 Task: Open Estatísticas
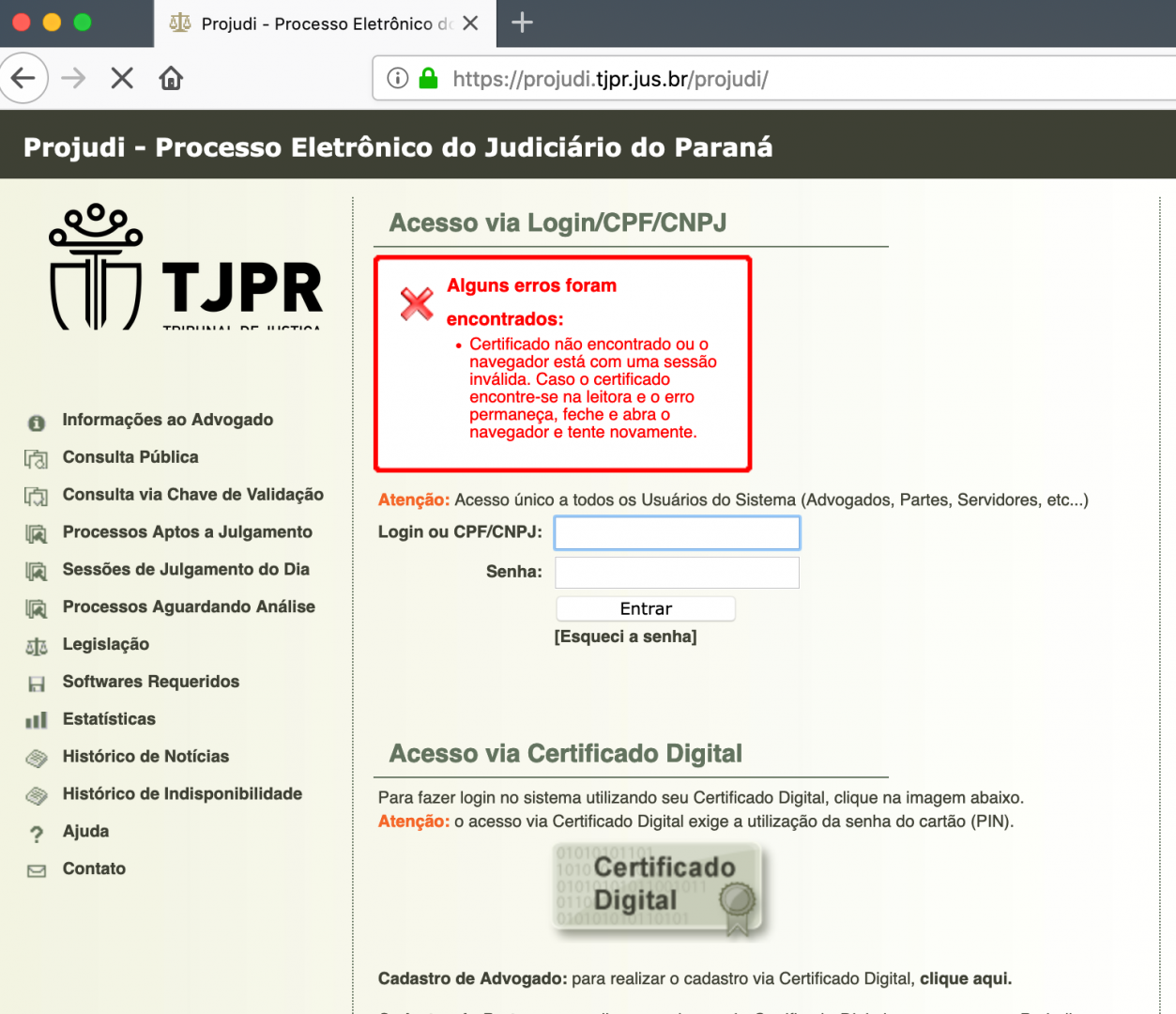coord(109,720)
